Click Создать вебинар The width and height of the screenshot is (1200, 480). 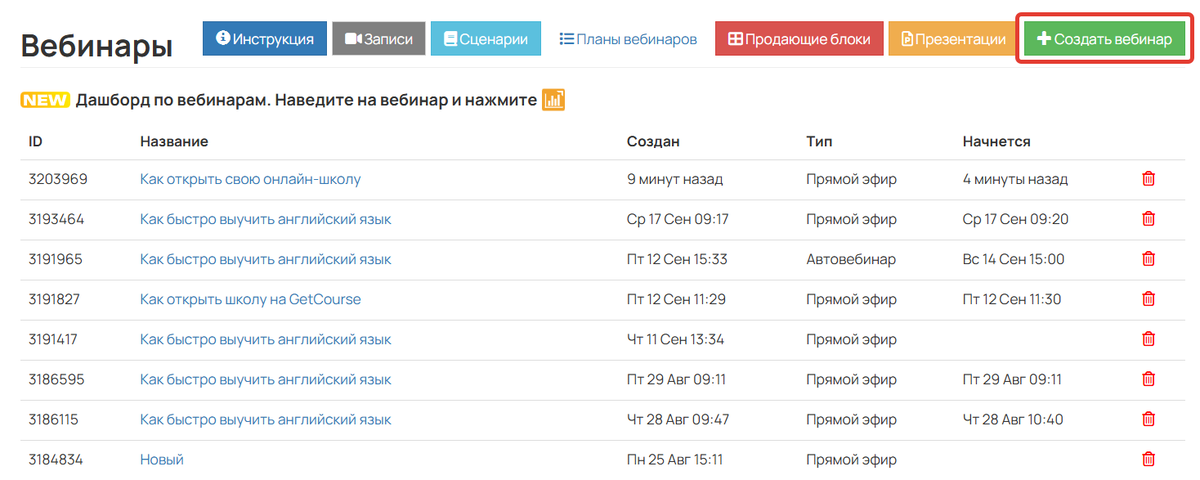[x=1104, y=39]
